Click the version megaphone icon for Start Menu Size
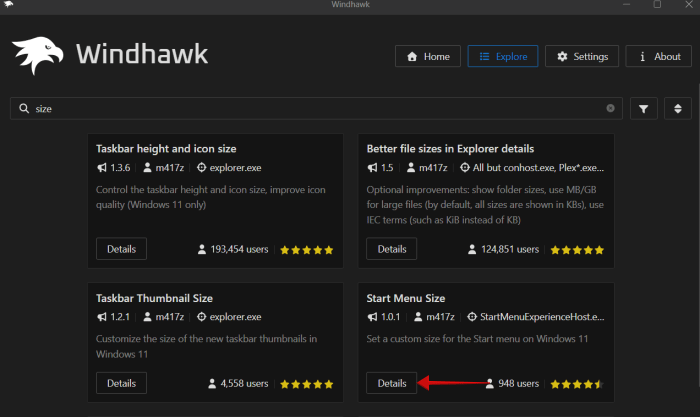The height and width of the screenshot is (417, 700). pos(373,317)
